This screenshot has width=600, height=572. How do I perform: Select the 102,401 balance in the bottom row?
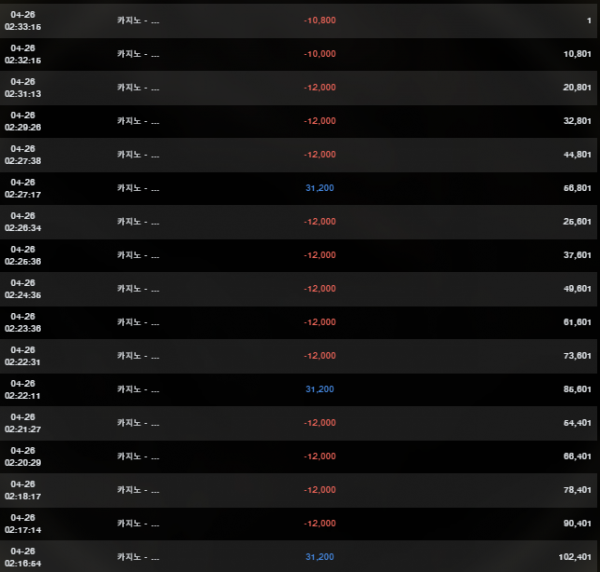pyautogui.click(x=576, y=557)
